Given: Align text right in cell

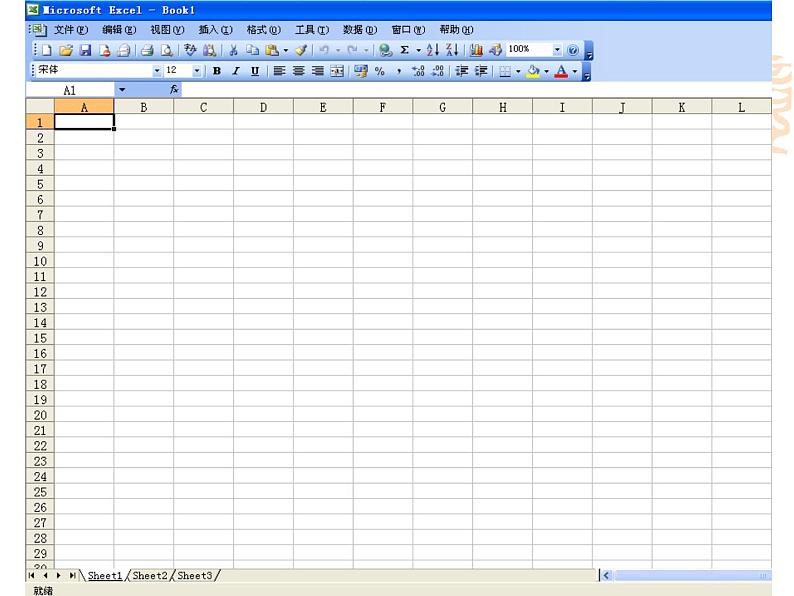Looking at the screenshot, I should [318, 71].
